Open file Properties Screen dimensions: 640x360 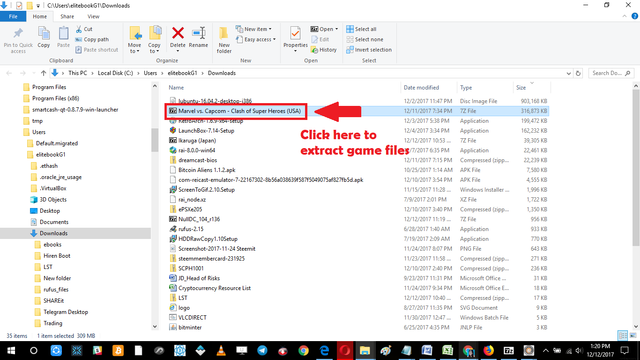[x=295, y=39]
